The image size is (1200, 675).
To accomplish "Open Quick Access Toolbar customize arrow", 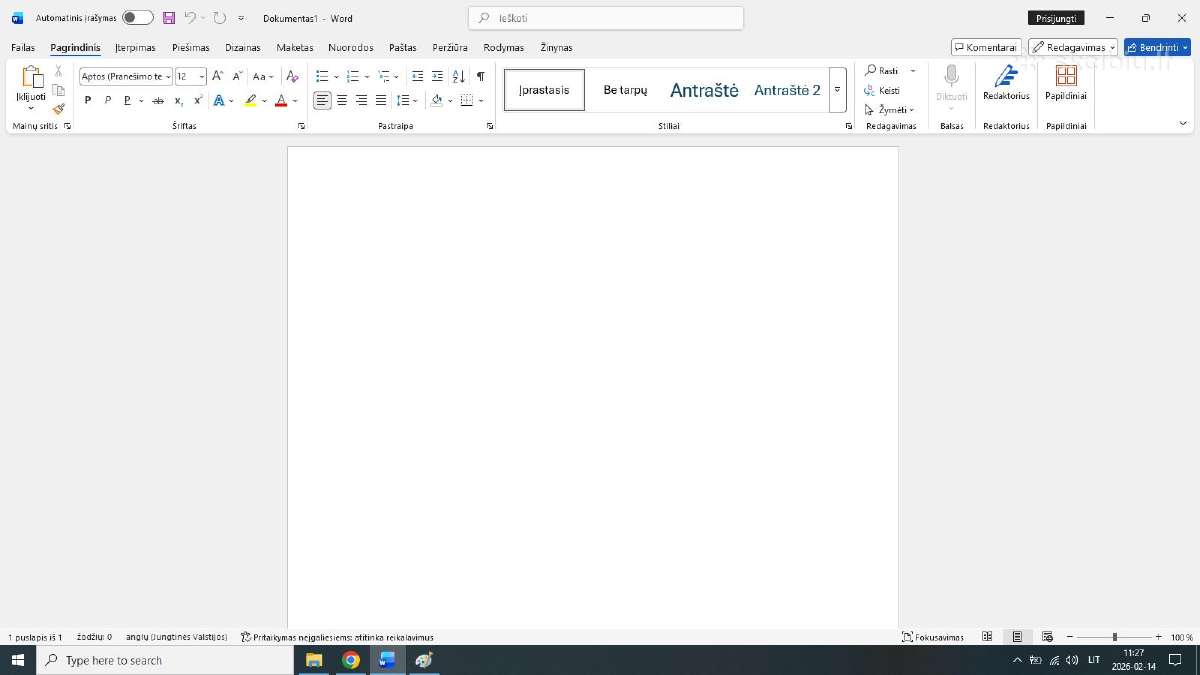I will pyautogui.click(x=241, y=18).
